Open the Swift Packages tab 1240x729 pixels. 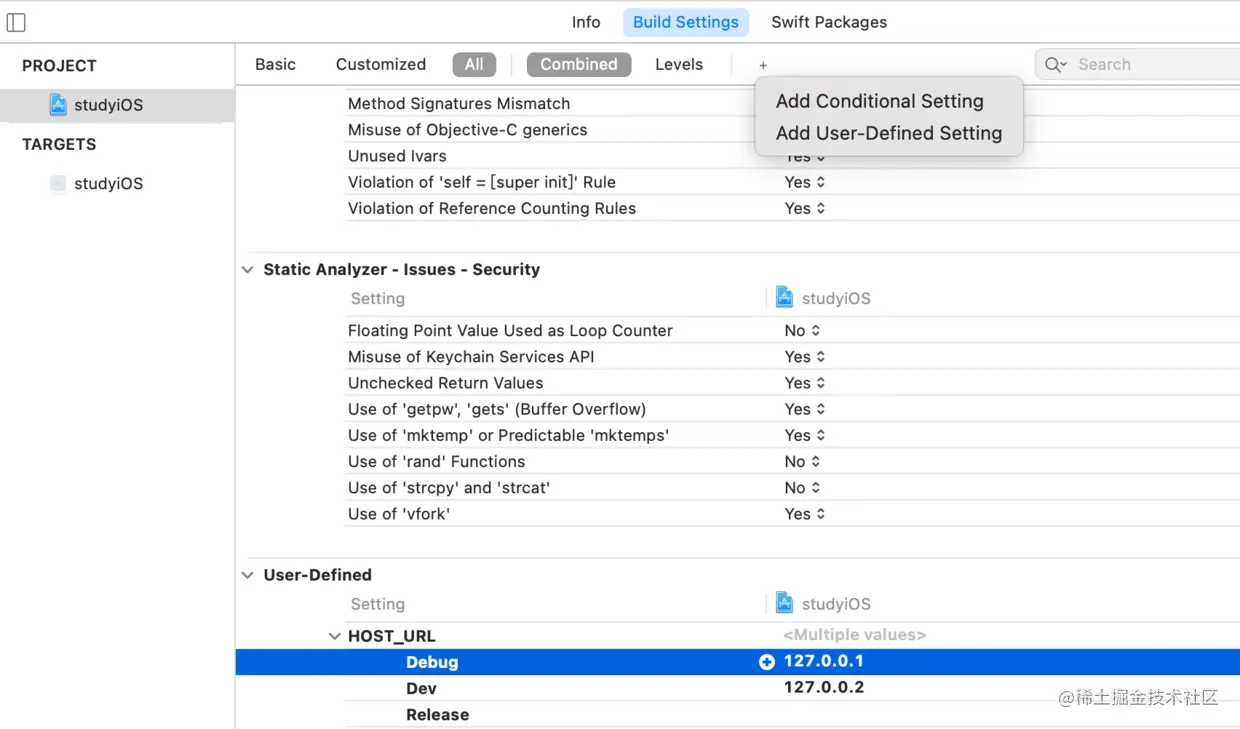tap(829, 21)
